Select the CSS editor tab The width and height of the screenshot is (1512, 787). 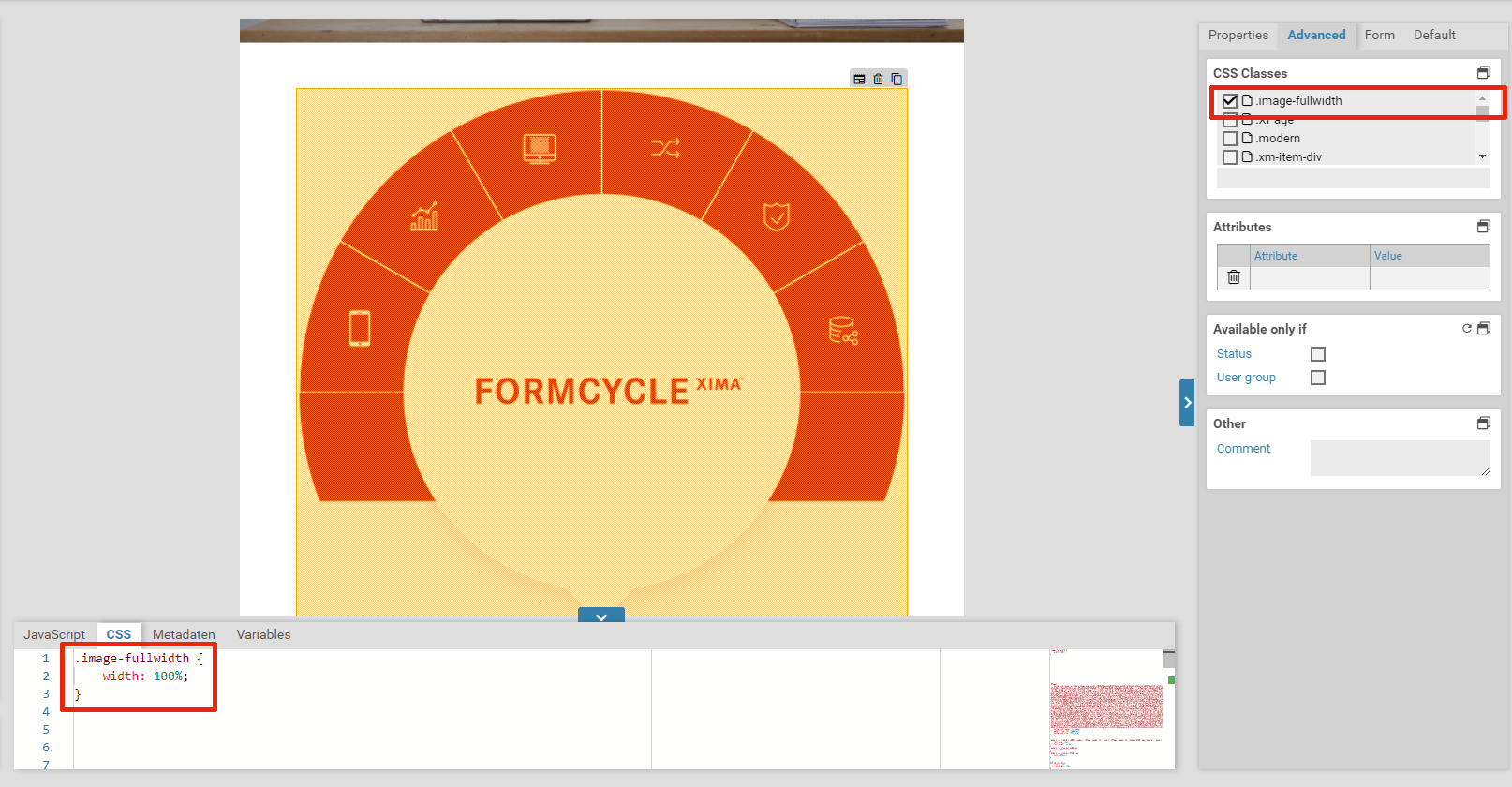pos(119,634)
